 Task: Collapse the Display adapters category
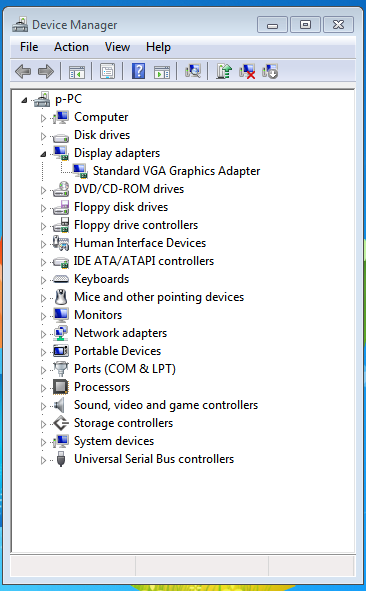(x=43, y=154)
